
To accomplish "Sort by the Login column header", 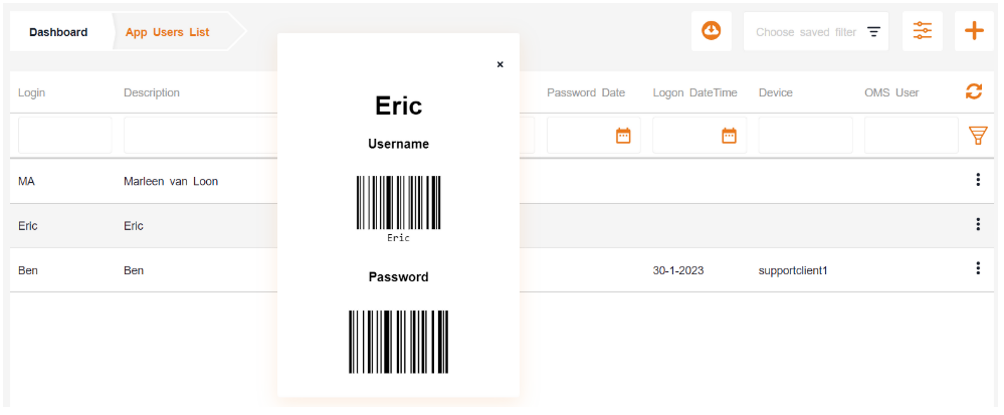I will point(32,93).
